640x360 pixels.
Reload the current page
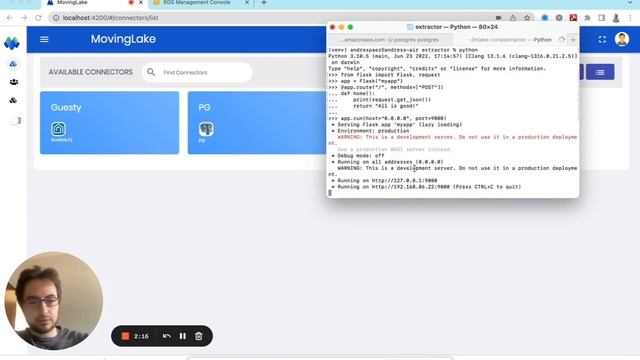(38, 18)
